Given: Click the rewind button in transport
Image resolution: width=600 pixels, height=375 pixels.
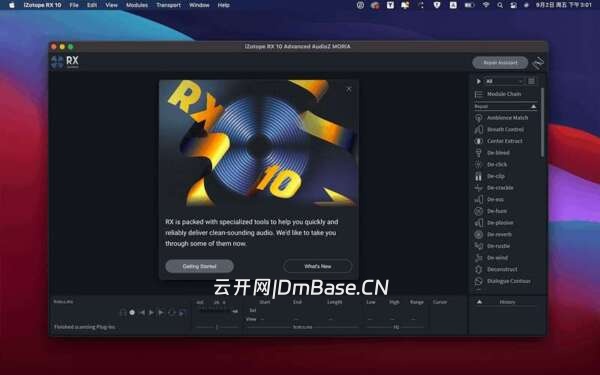Looking at the screenshot, I should click(x=142, y=313).
